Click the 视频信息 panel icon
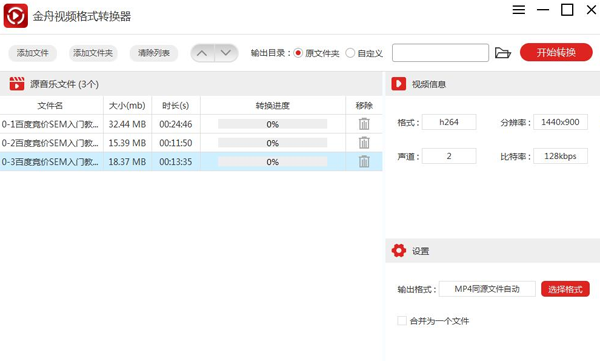Image resolution: width=600 pixels, height=361 pixels. click(399, 83)
